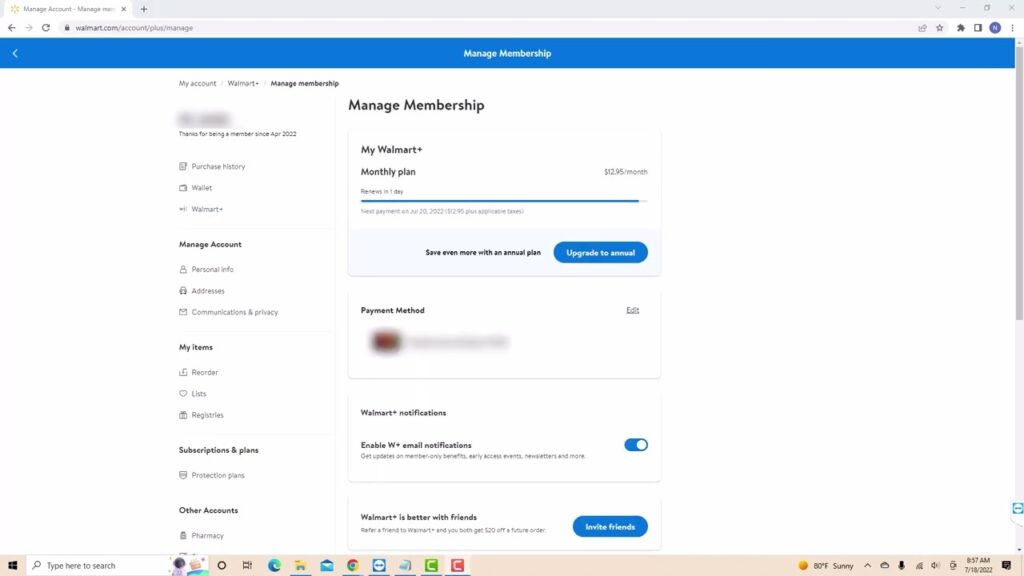Open Pharmacy under Other Accounts
Viewport: 1024px width, 576px height.
click(207, 536)
